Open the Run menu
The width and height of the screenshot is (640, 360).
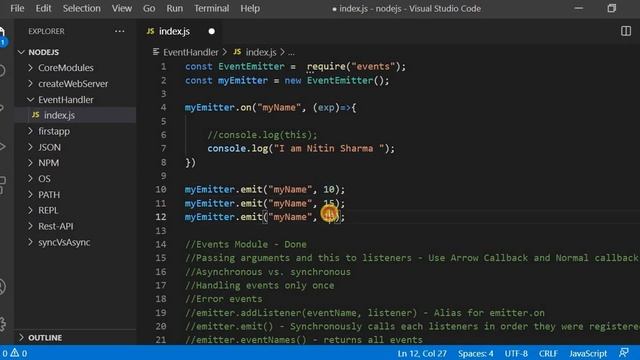coord(175,8)
